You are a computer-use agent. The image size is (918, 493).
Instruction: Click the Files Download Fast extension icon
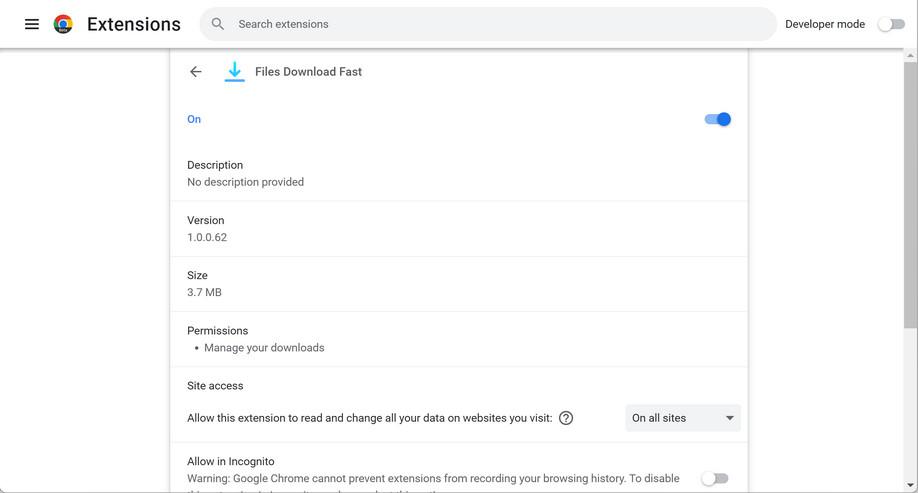234,72
